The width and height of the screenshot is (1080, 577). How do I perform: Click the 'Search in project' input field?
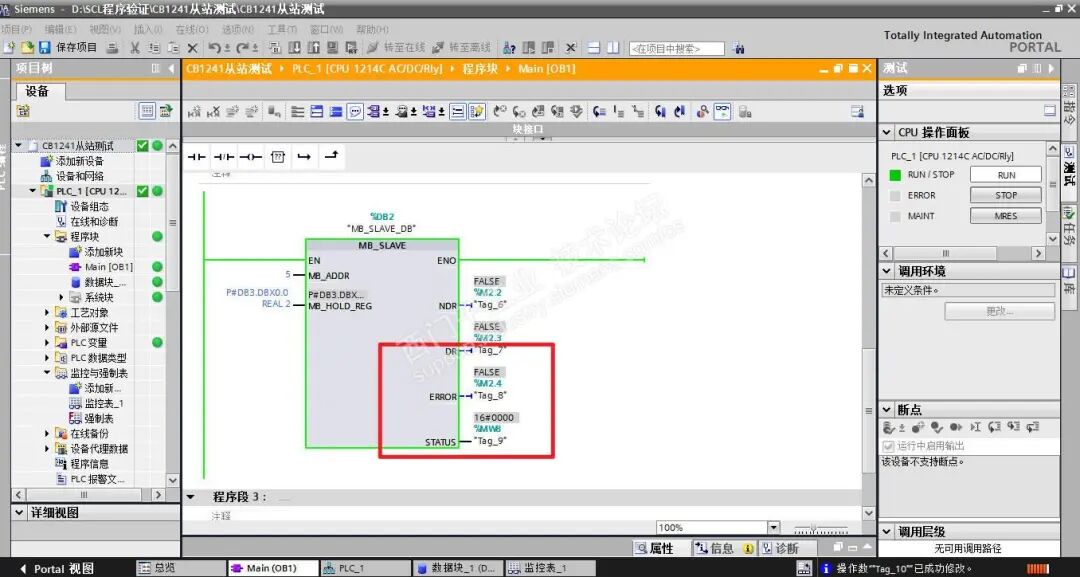(x=676, y=48)
